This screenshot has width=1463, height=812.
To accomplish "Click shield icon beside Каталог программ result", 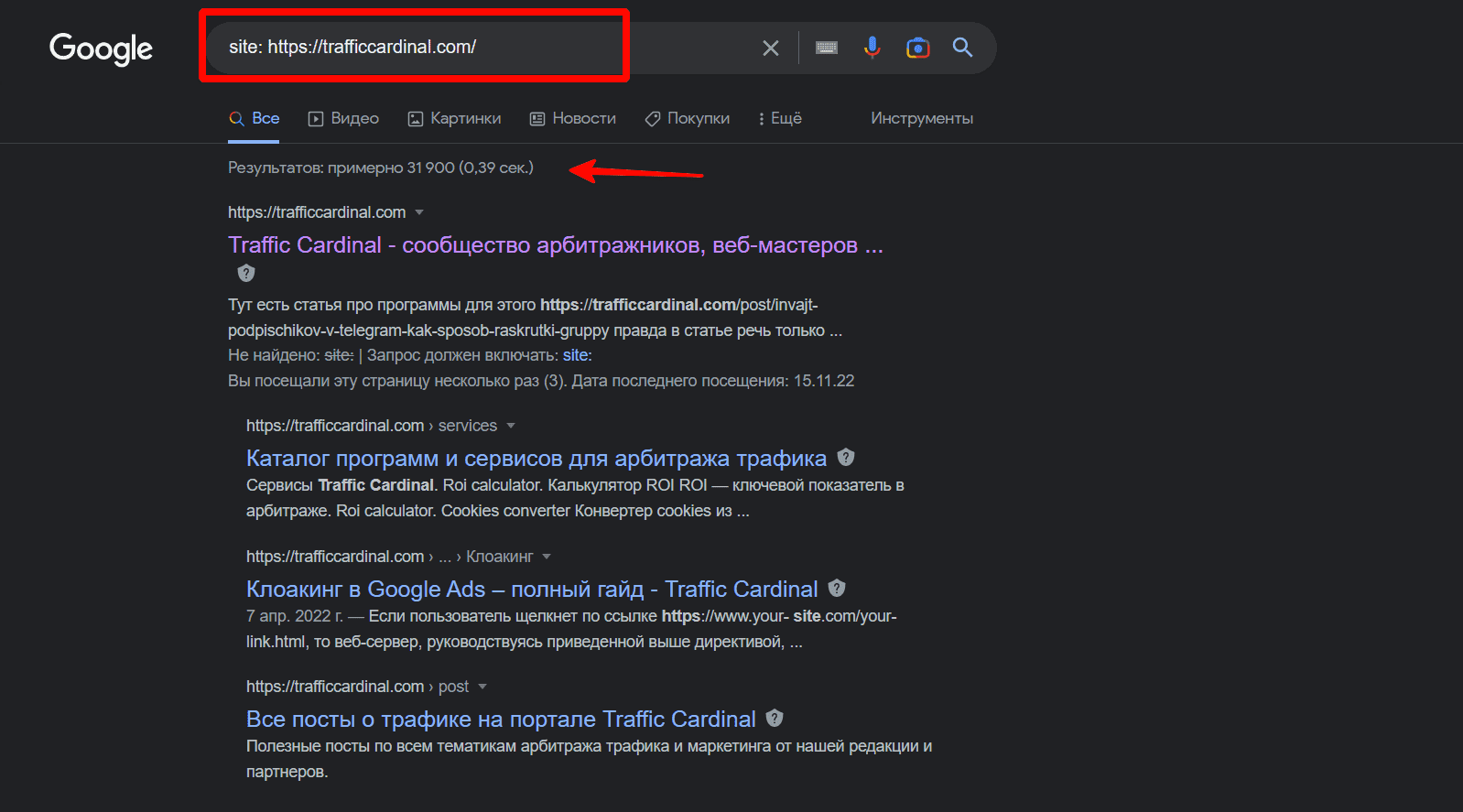I will coord(846,457).
